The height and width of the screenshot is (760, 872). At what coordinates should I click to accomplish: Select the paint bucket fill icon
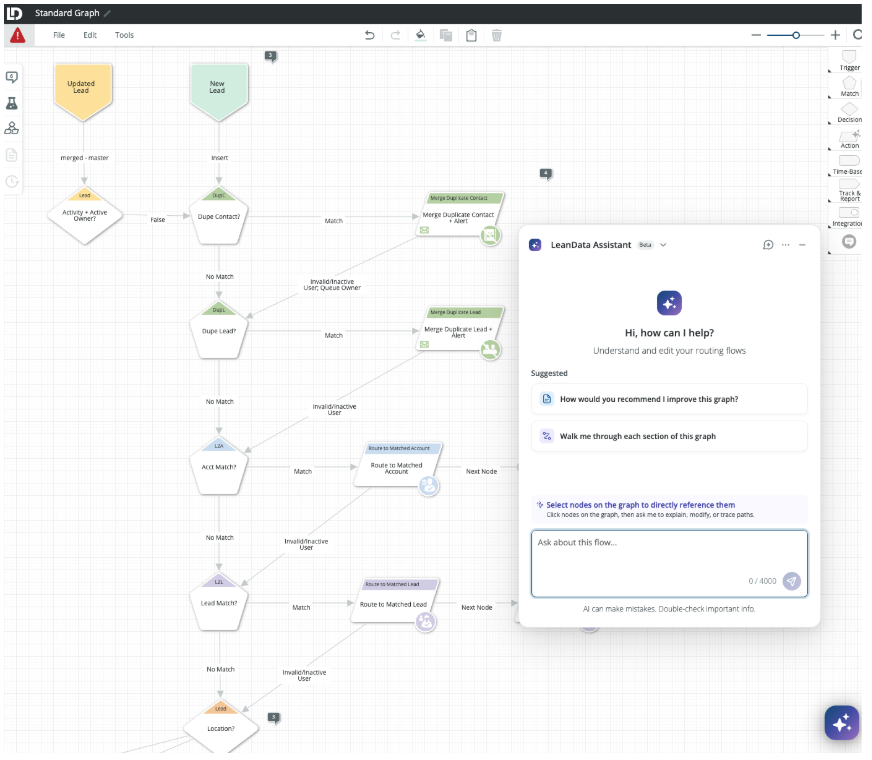click(421, 36)
